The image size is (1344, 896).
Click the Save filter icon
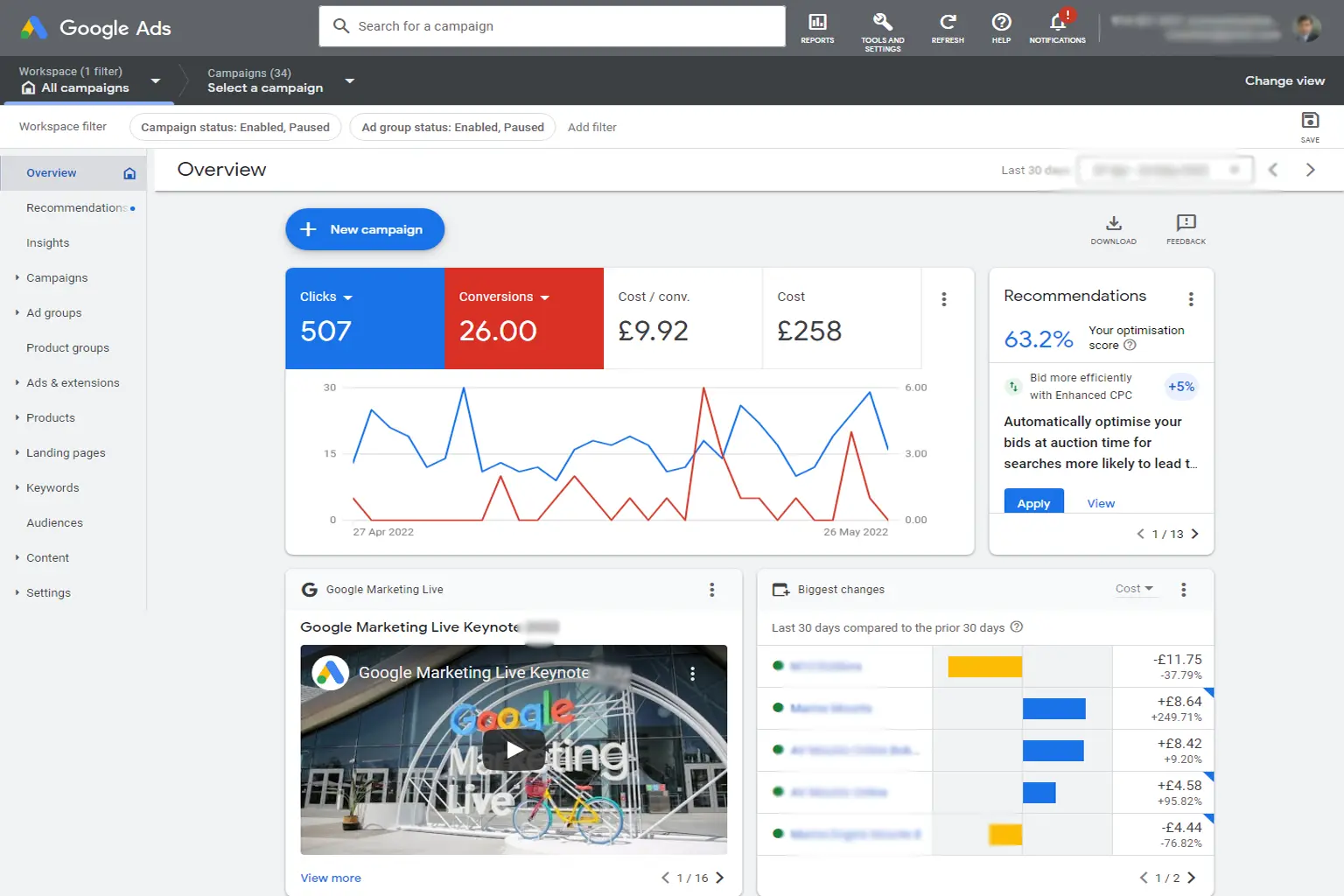(x=1310, y=126)
